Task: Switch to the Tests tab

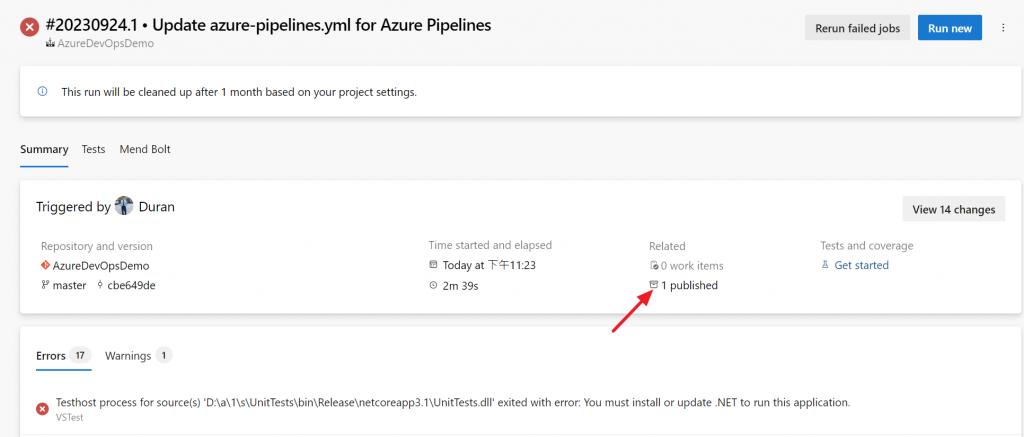Action: [x=93, y=150]
